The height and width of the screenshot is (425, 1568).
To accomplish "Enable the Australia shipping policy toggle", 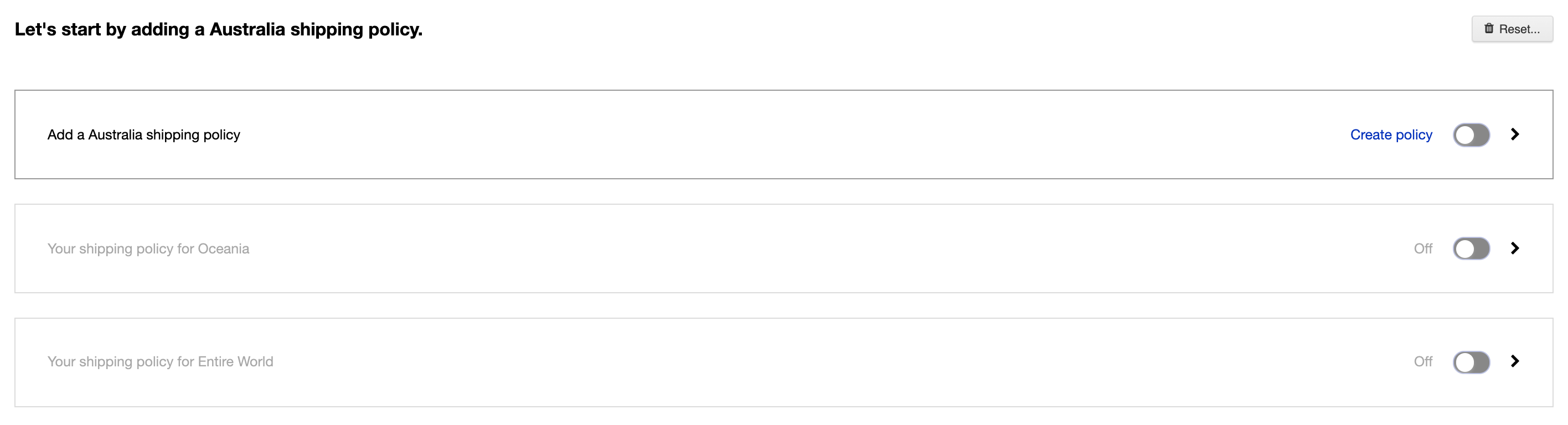I will click(1471, 135).
